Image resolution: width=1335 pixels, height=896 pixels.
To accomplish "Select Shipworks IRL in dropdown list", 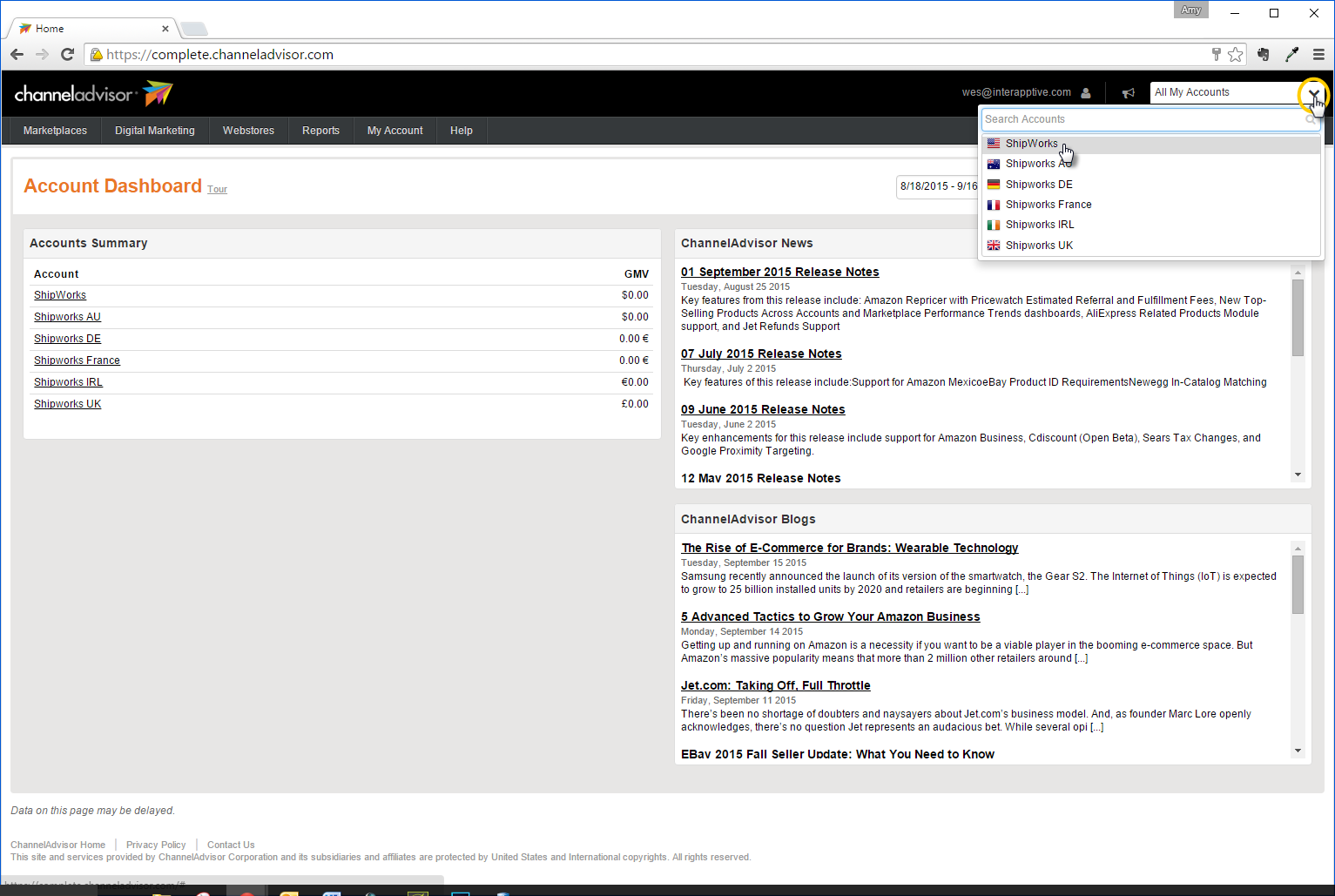I will (1151, 225).
